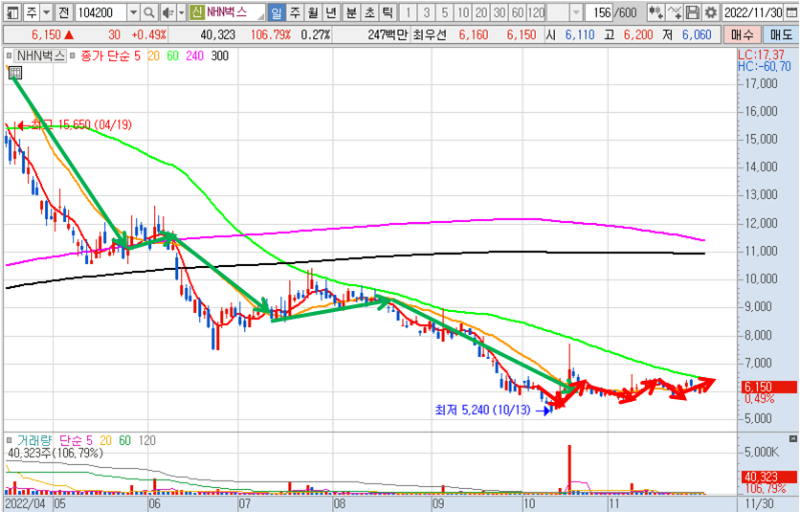Viewport: 800px width, 512px height.
Task: Switch to 초 second chart
Action: coord(369,12)
